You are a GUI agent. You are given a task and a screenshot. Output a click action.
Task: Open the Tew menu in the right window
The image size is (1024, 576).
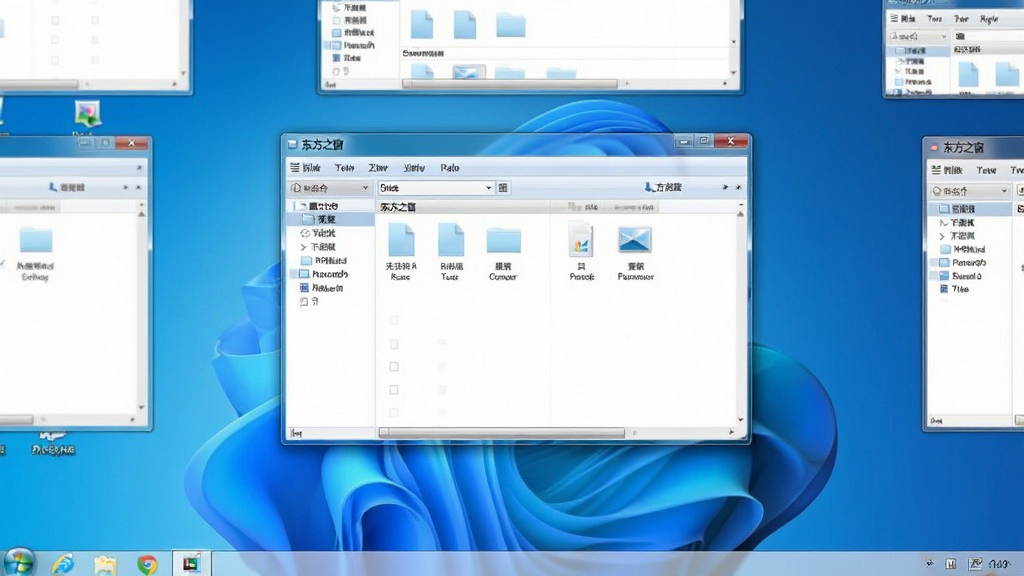(986, 170)
